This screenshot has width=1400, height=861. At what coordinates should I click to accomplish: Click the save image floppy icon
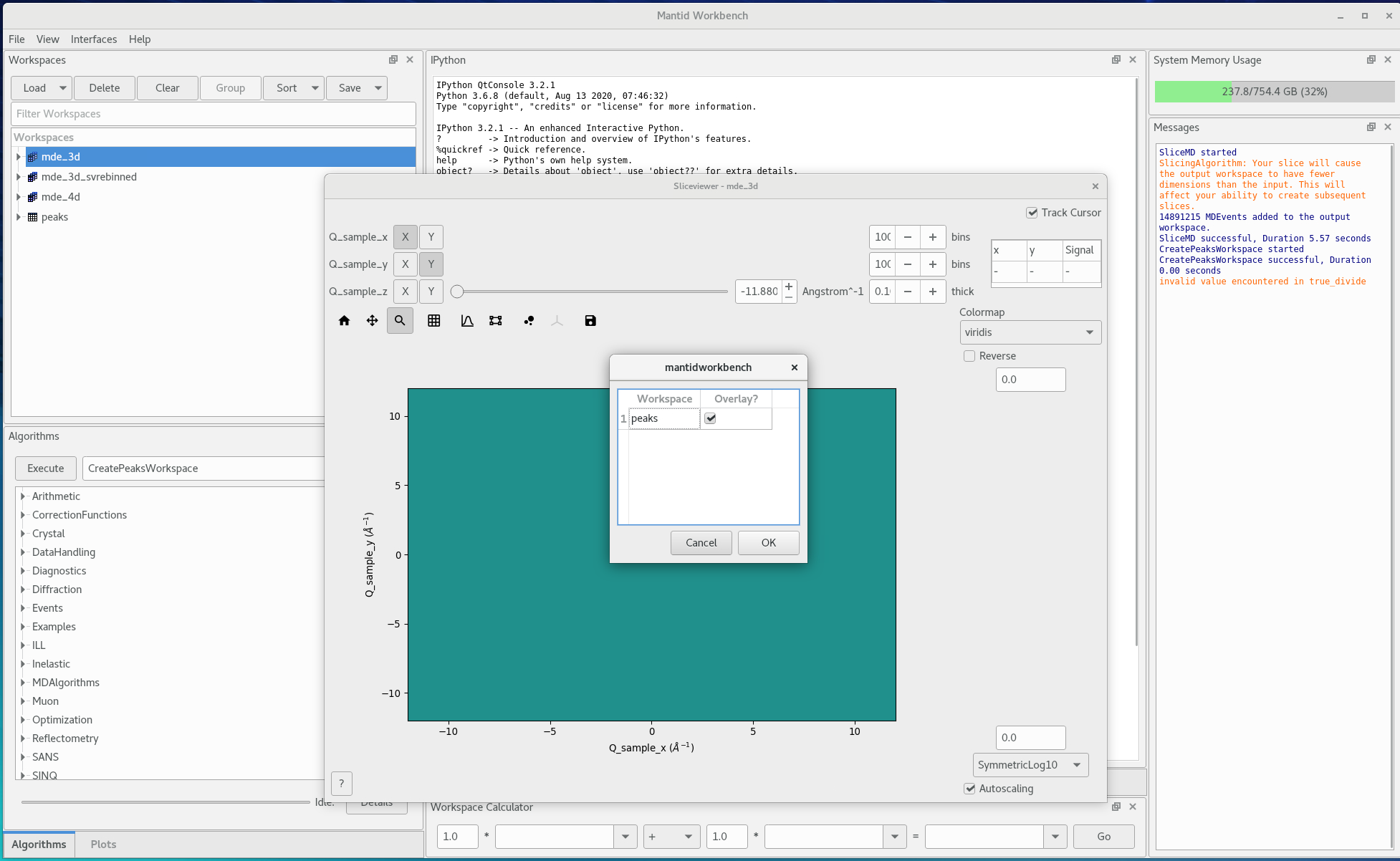590,321
